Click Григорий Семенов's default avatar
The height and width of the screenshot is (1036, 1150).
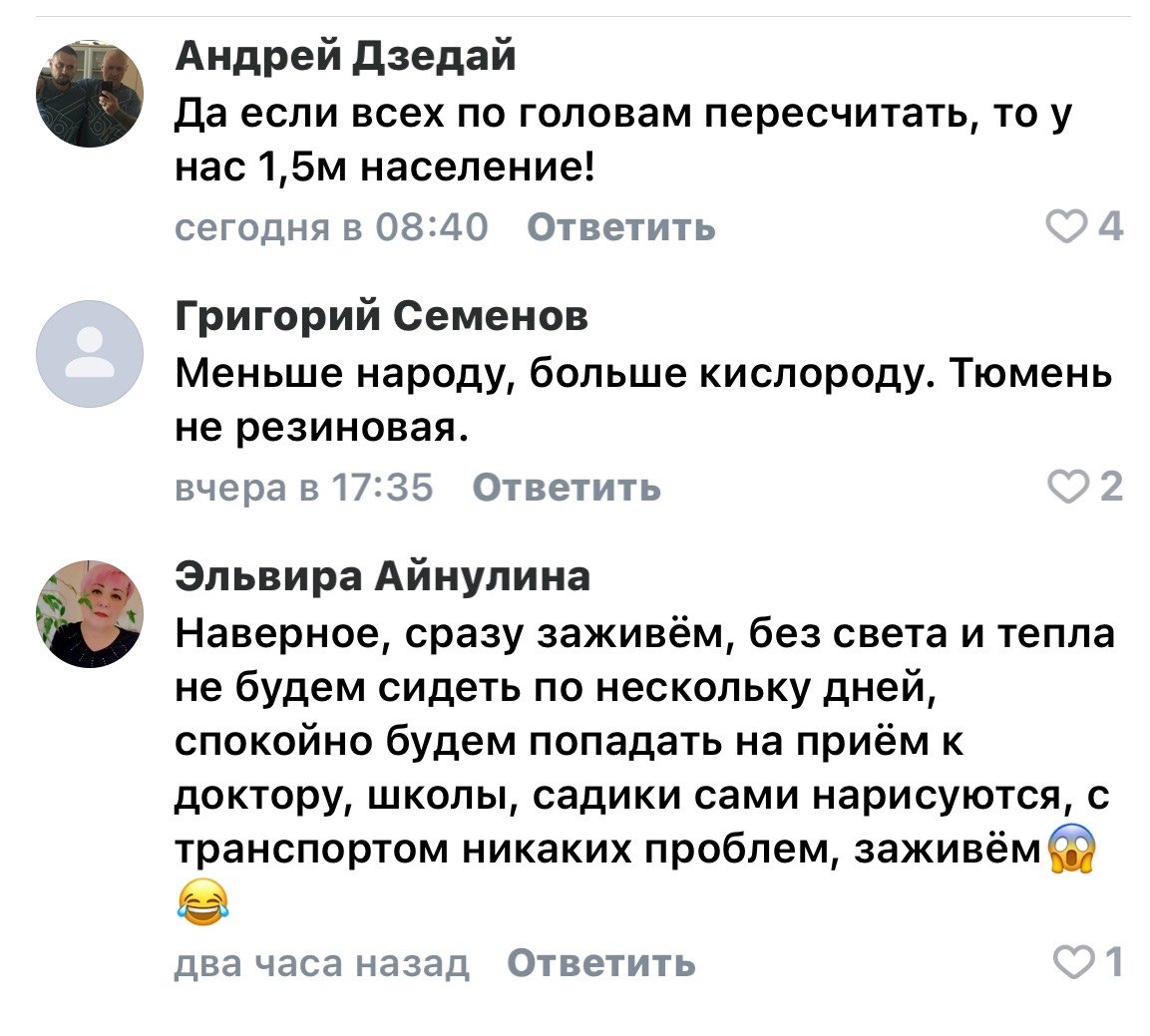click(x=90, y=353)
